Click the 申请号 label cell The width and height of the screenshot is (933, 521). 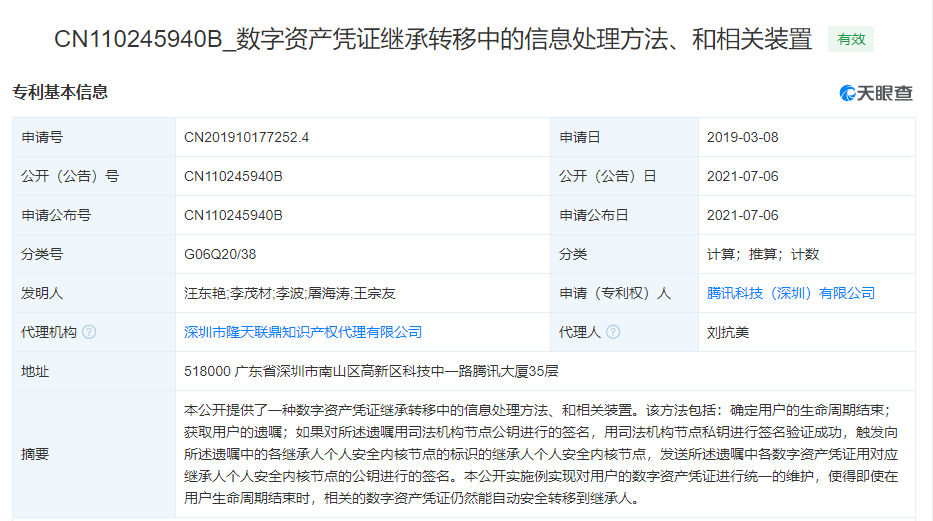click(94, 137)
